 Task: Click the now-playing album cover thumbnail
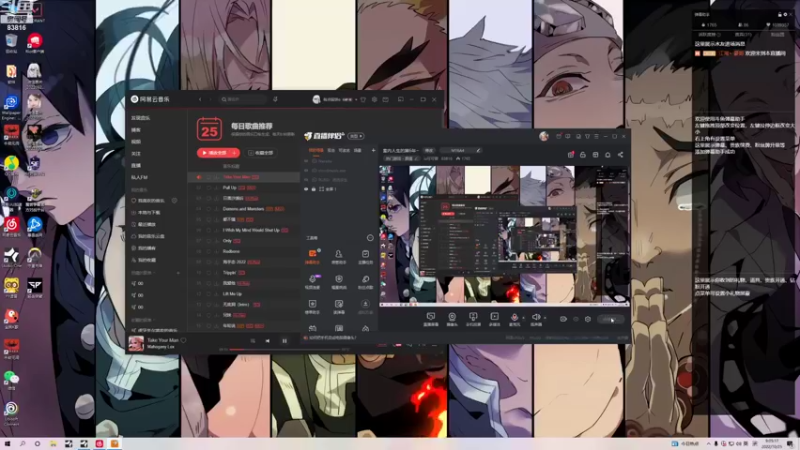[136, 343]
